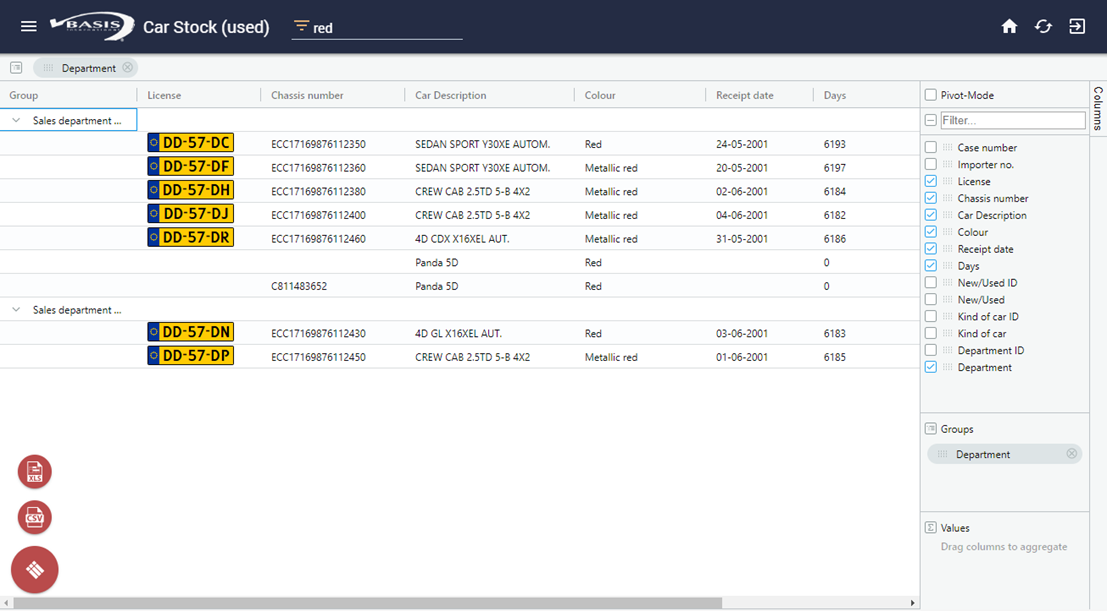Check the Importer no. column

point(931,164)
